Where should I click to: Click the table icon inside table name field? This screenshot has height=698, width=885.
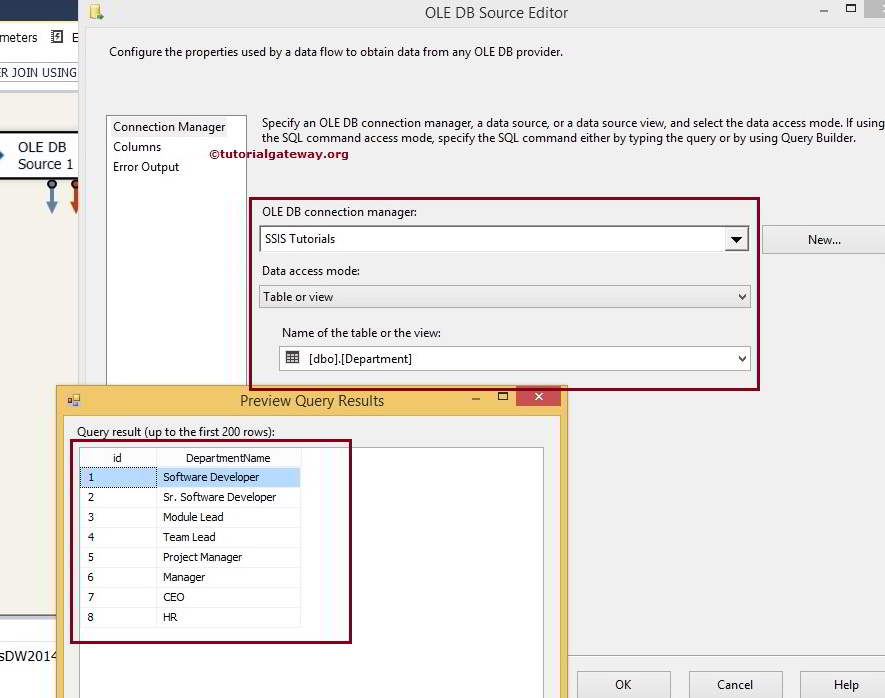[291, 358]
